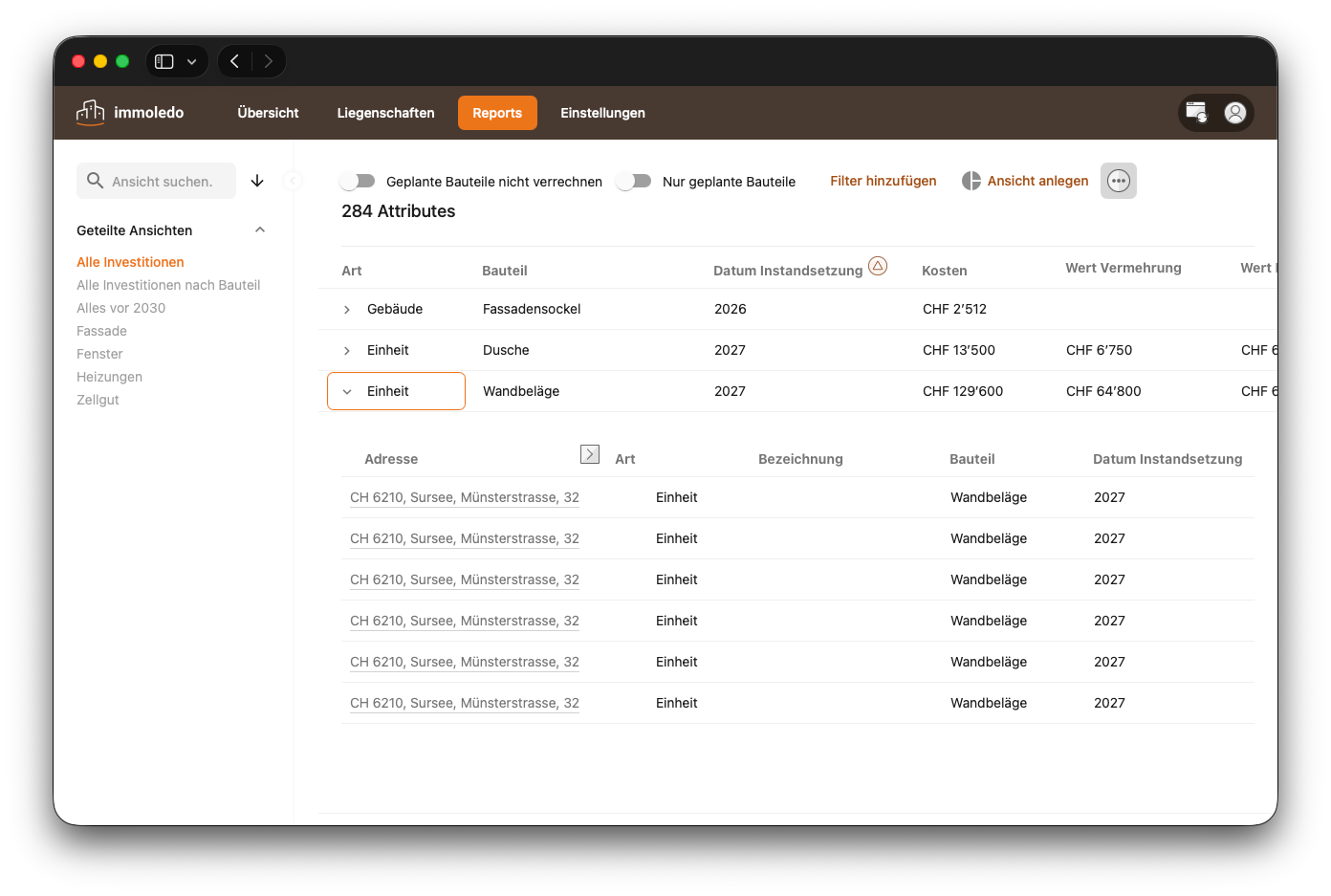Image resolution: width=1331 pixels, height=896 pixels.
Task: Click the 2026 date cell in Gebäude row
Action: [x=731, y=309]
